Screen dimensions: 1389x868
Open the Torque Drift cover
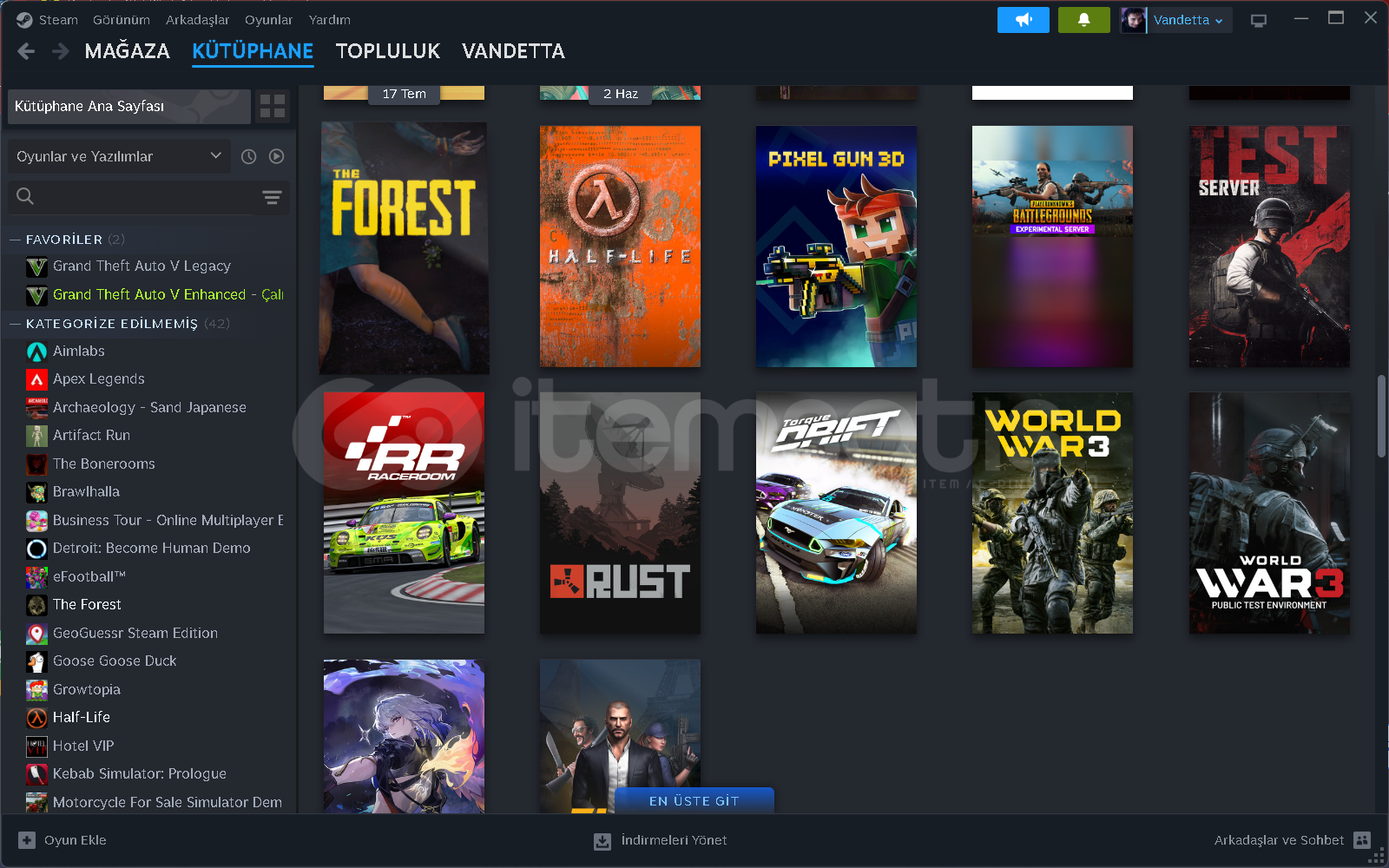tap(836, 513)
